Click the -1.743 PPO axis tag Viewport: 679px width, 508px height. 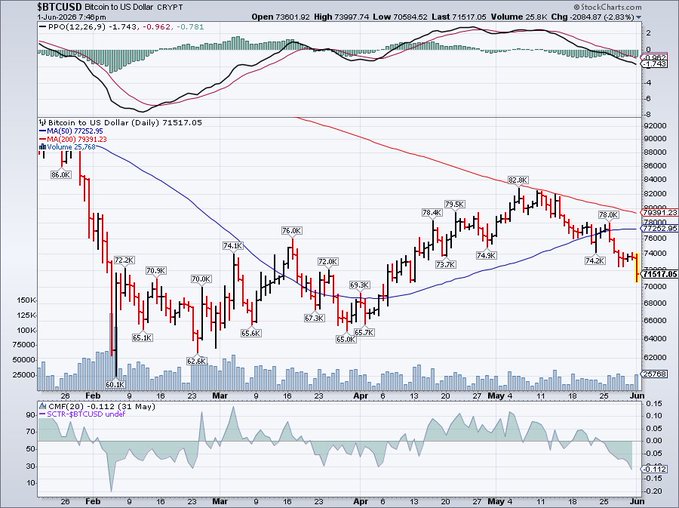pyautogui.click(x=655, y=64)
